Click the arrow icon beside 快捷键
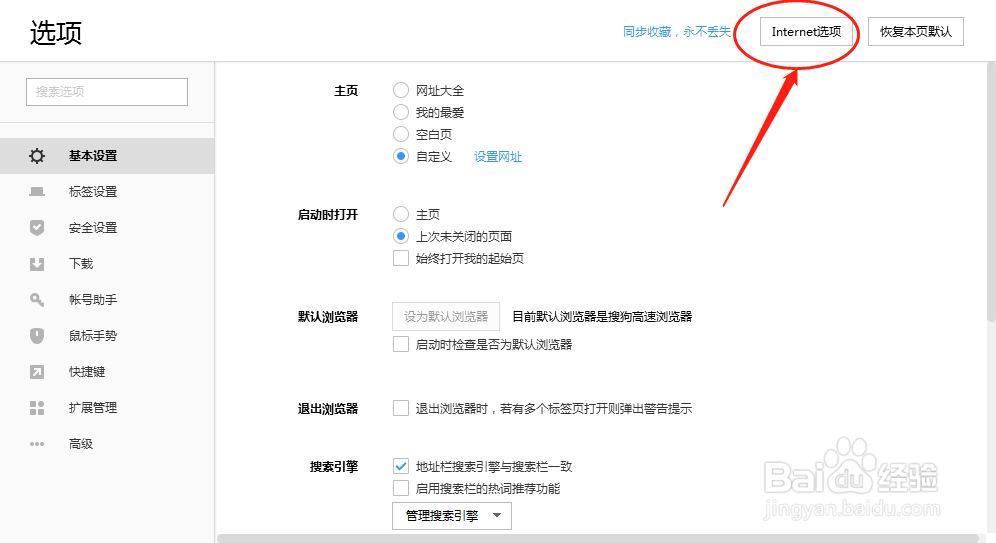The height and width of the screenshot is (543, 996). (x=37, y=372)
